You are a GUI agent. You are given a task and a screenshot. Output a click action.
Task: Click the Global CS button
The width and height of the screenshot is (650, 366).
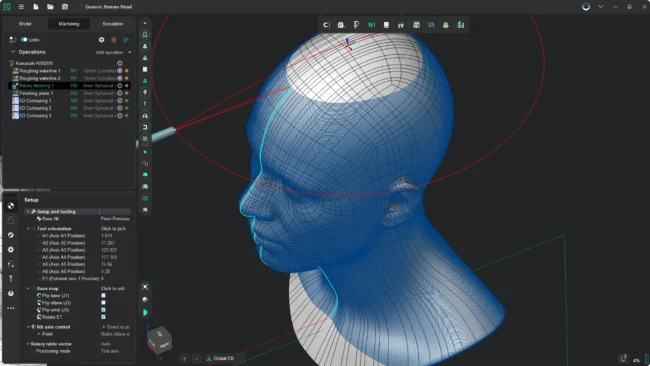(x=221, y=359)
